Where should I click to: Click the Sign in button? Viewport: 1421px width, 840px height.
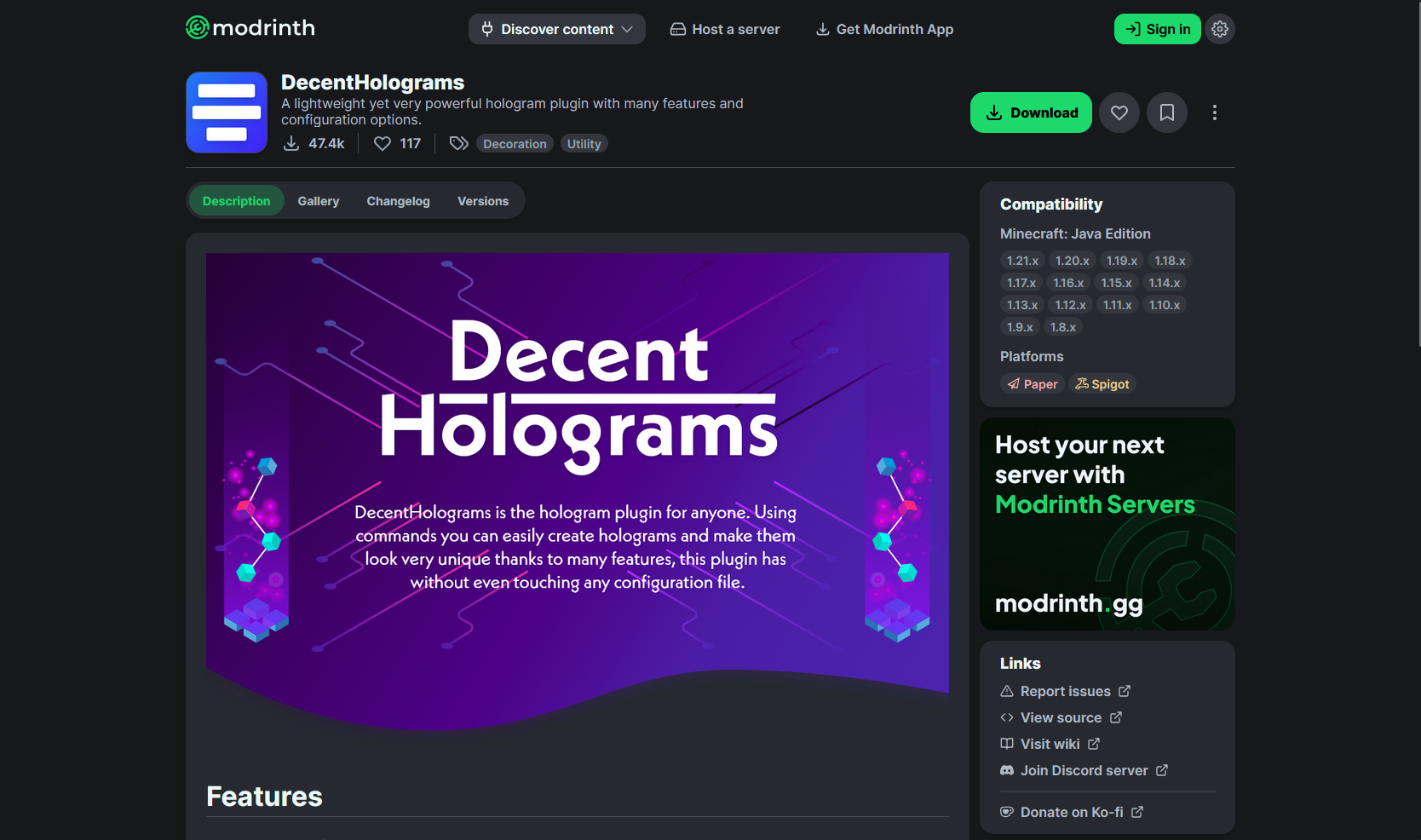point(1158,29)
